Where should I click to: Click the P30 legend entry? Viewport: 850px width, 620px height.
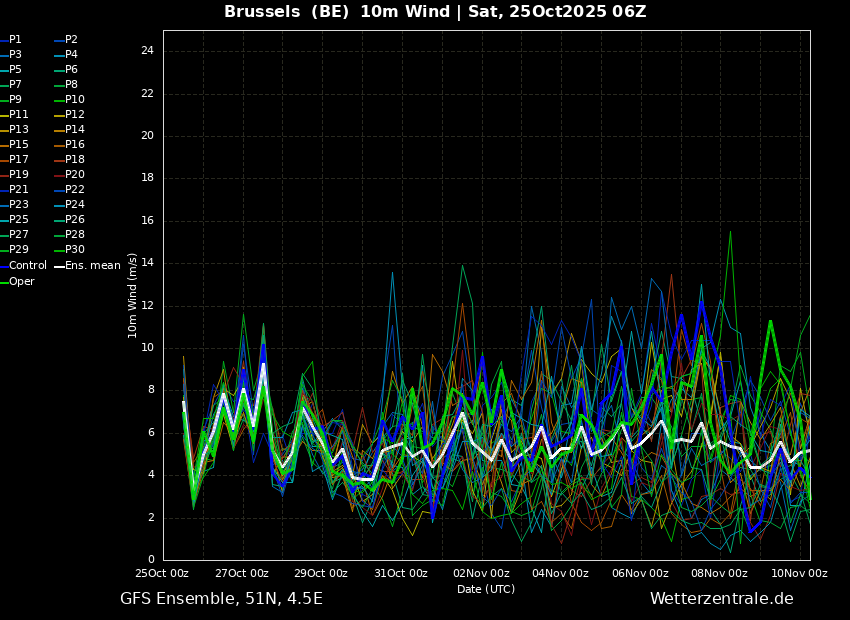click(x=70, y=249)
